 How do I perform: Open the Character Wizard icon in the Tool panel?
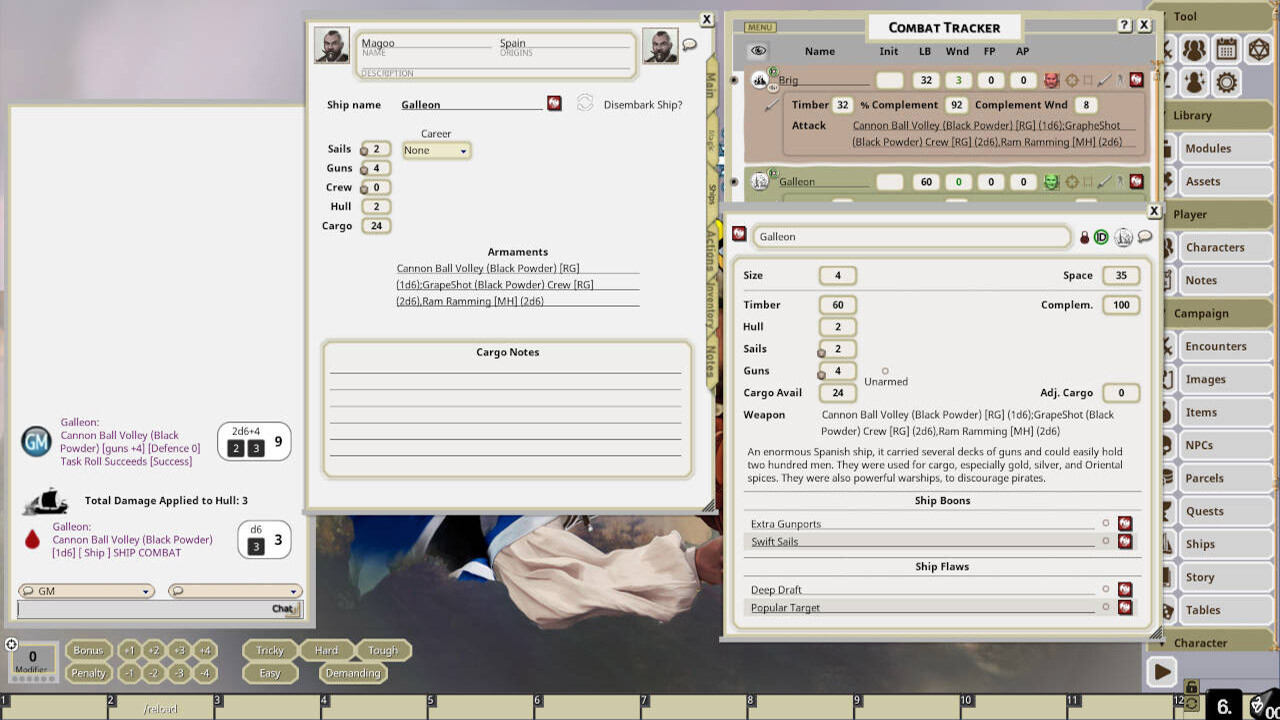1194,82
